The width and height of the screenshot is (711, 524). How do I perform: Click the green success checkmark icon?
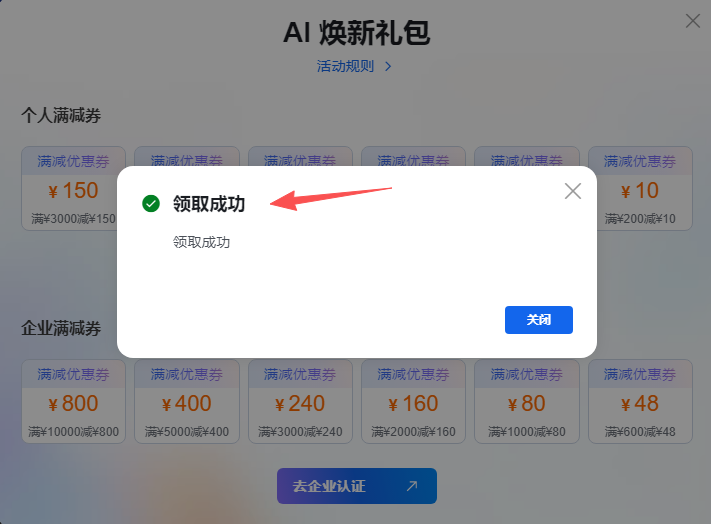point(151,204)
